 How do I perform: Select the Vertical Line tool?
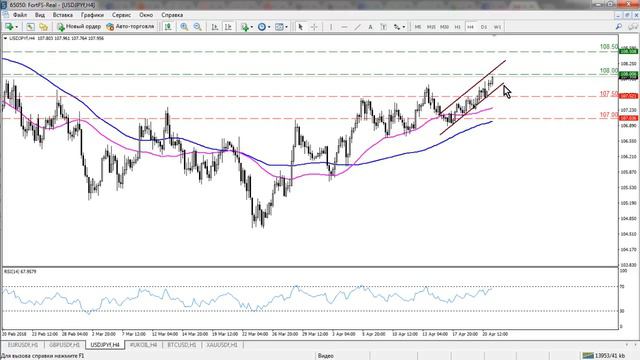click(331, 27)
